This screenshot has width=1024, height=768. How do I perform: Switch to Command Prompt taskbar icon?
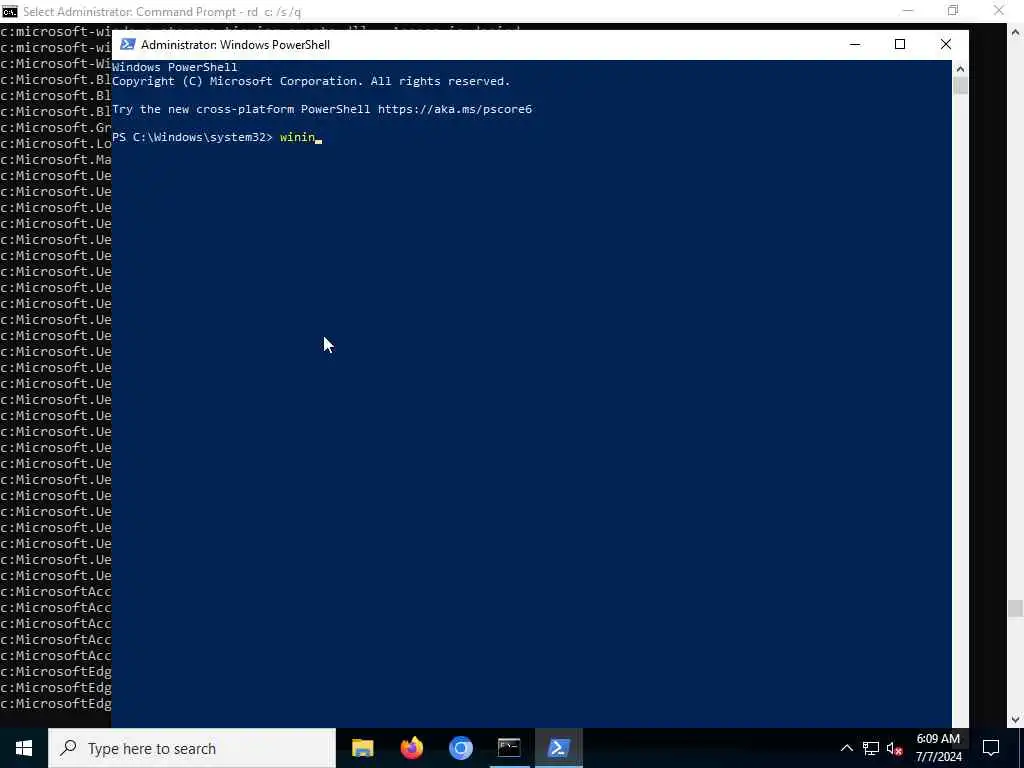point(509,748)
